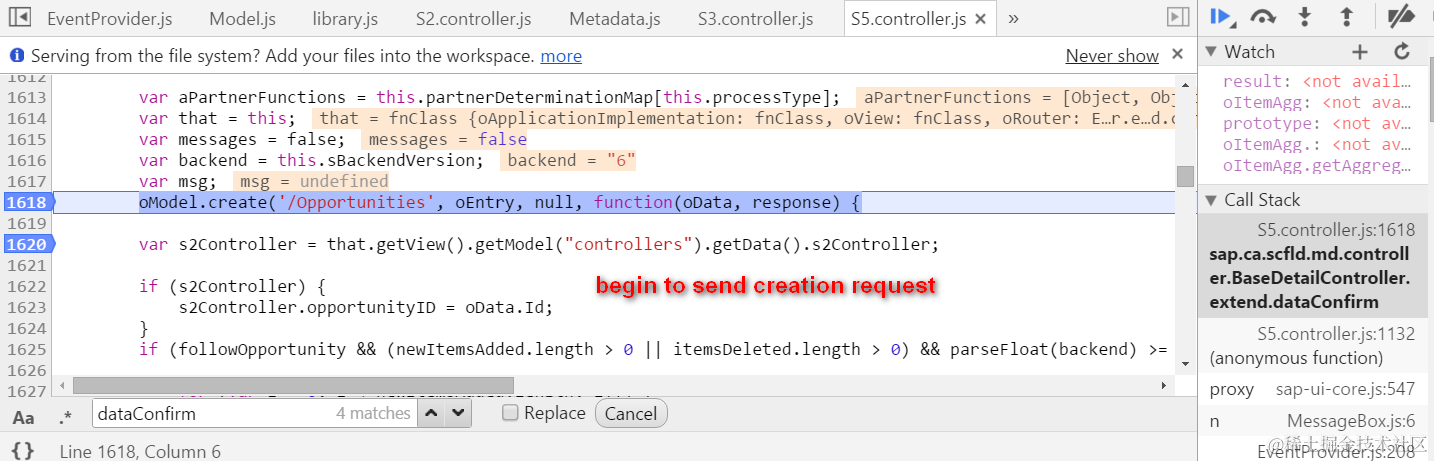Add a new watch expression

click(x=1360, y=52)
